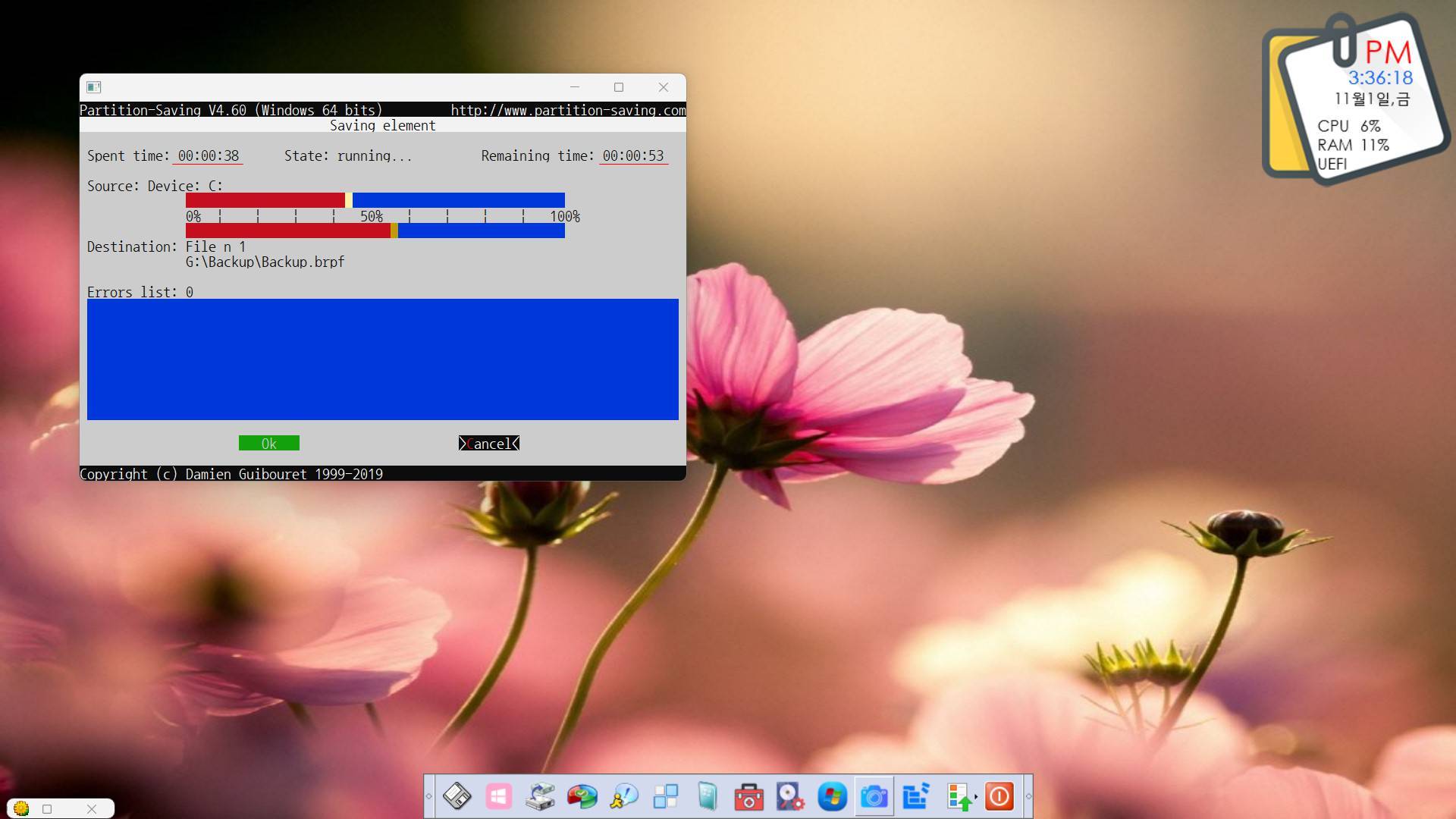
Task: Click 'Destination: File n 1' label
Action: pos(166,246)
